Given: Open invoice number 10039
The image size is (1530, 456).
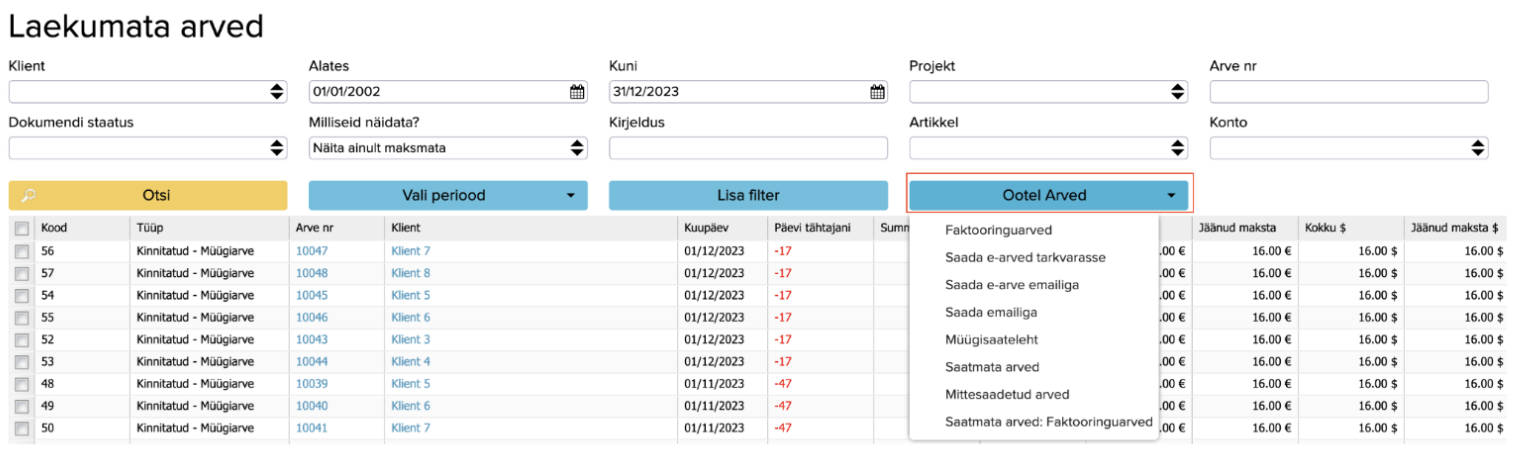Looking at the screenshot, I should point(312,384).
